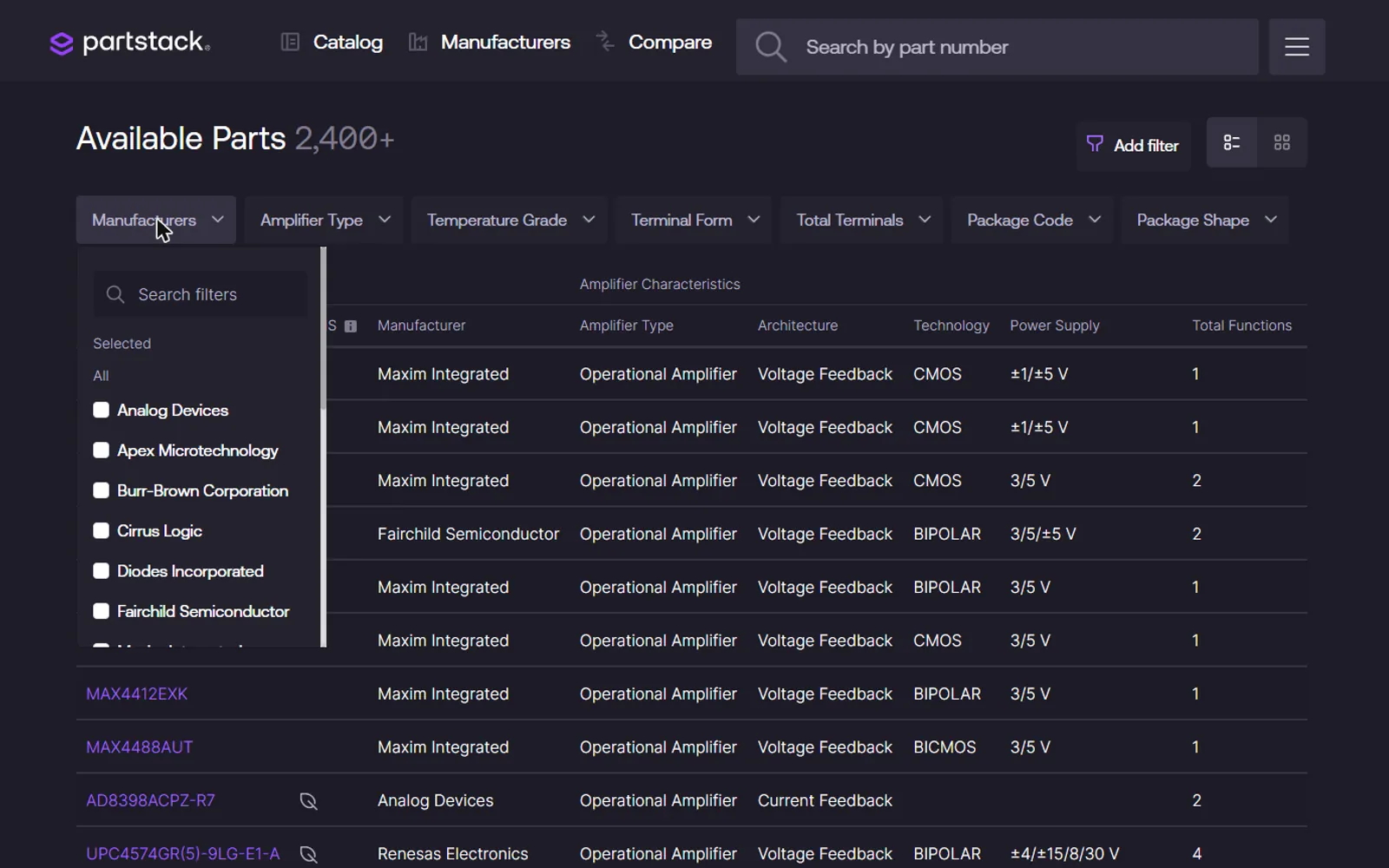This screenshot has width=1389, height=868.
Task: Click the Manufacturers nav icon
Action: pyautogui.click(x=418, y=42)
